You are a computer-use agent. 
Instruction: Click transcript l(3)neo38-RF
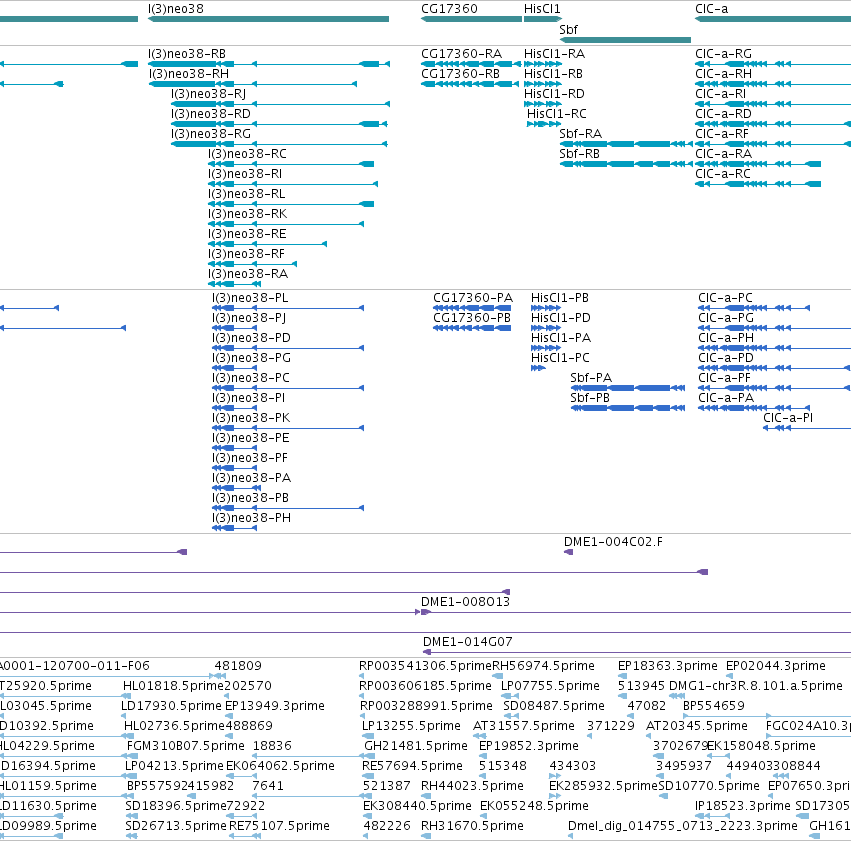[x=252, y=264]
